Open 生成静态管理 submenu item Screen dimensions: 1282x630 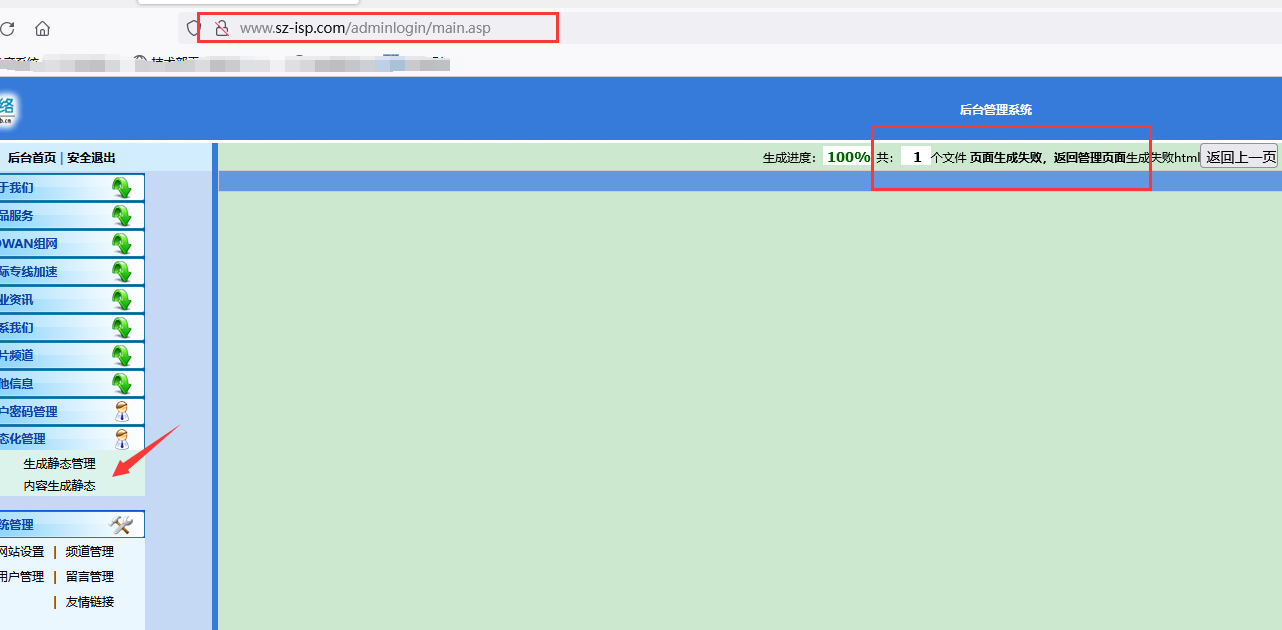click(59, 464)
